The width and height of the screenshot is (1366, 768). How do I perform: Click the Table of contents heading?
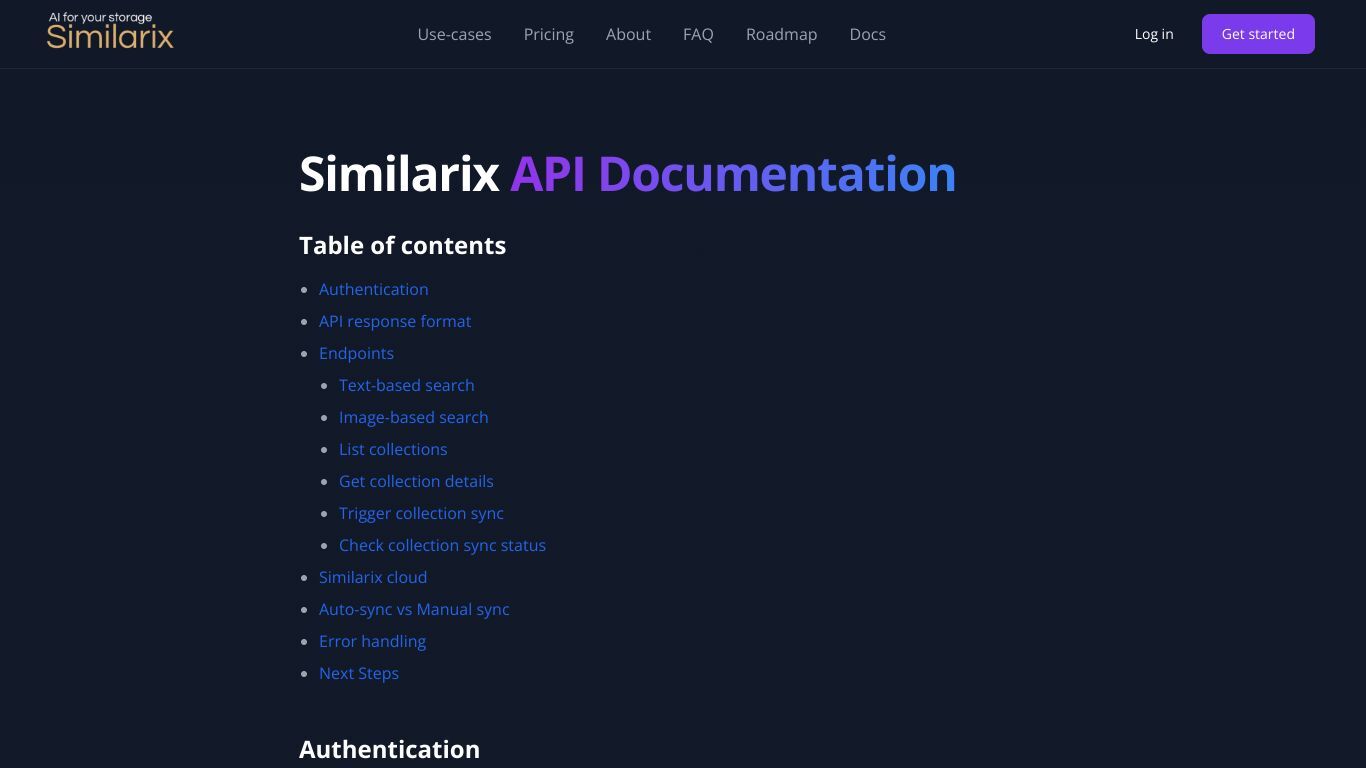pos(402,245)
